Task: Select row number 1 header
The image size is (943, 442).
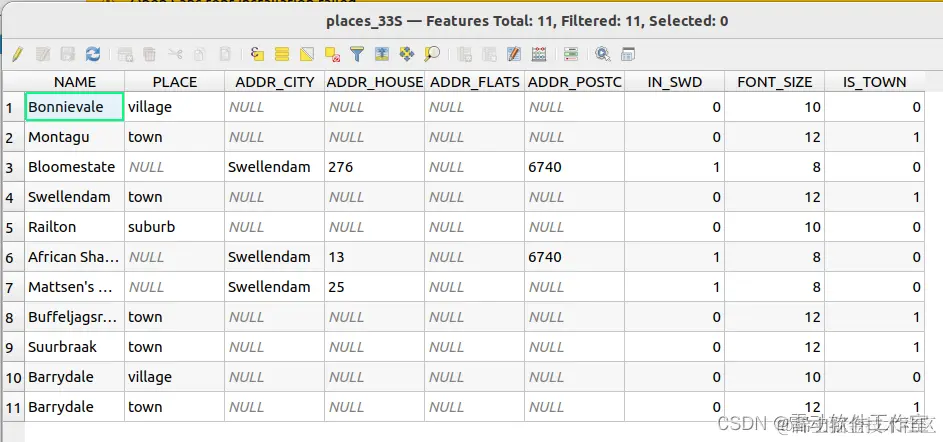Action: pos(13,107)
